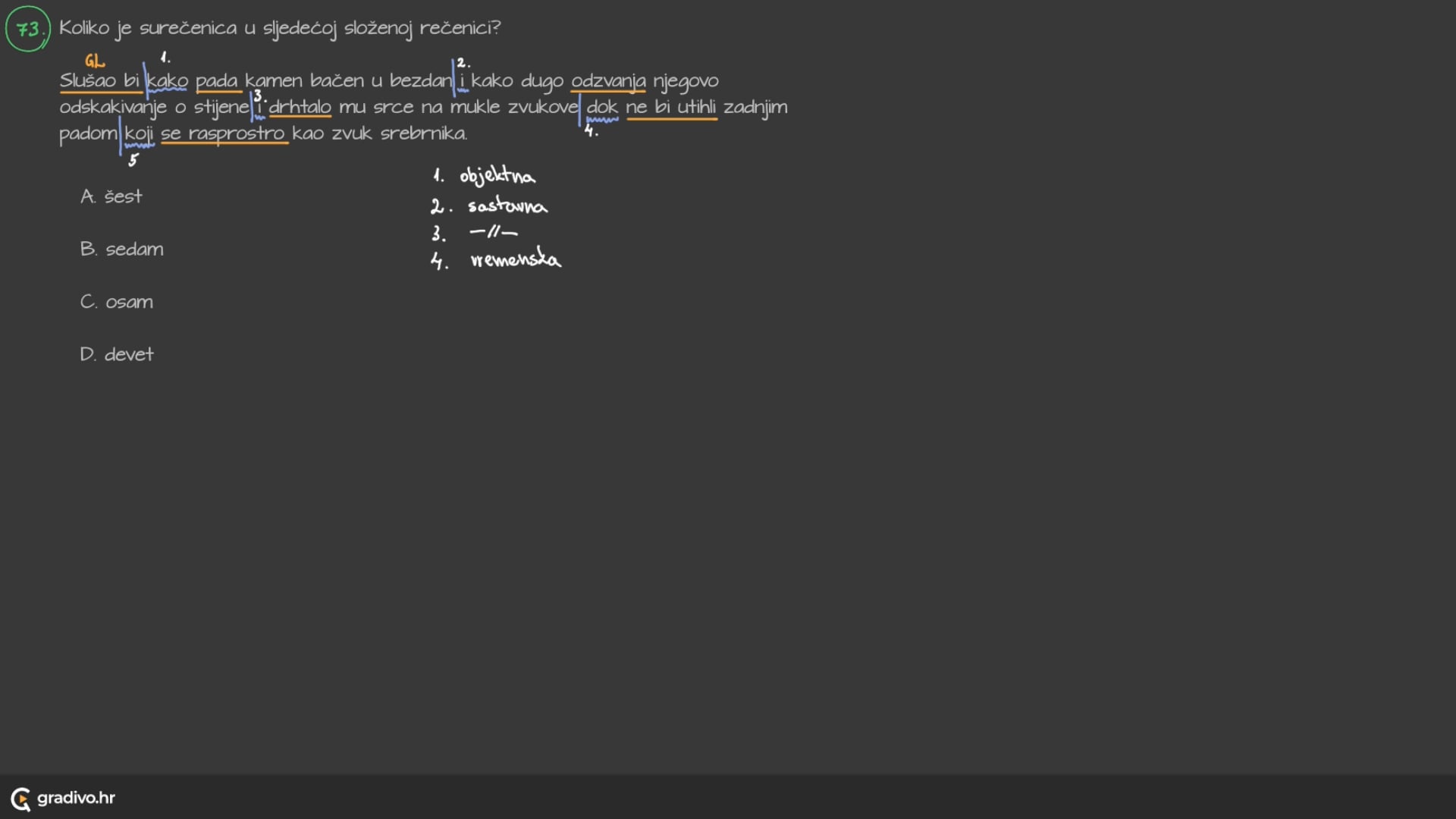Click the words 'ne bi utihli'

click(671, 107)
